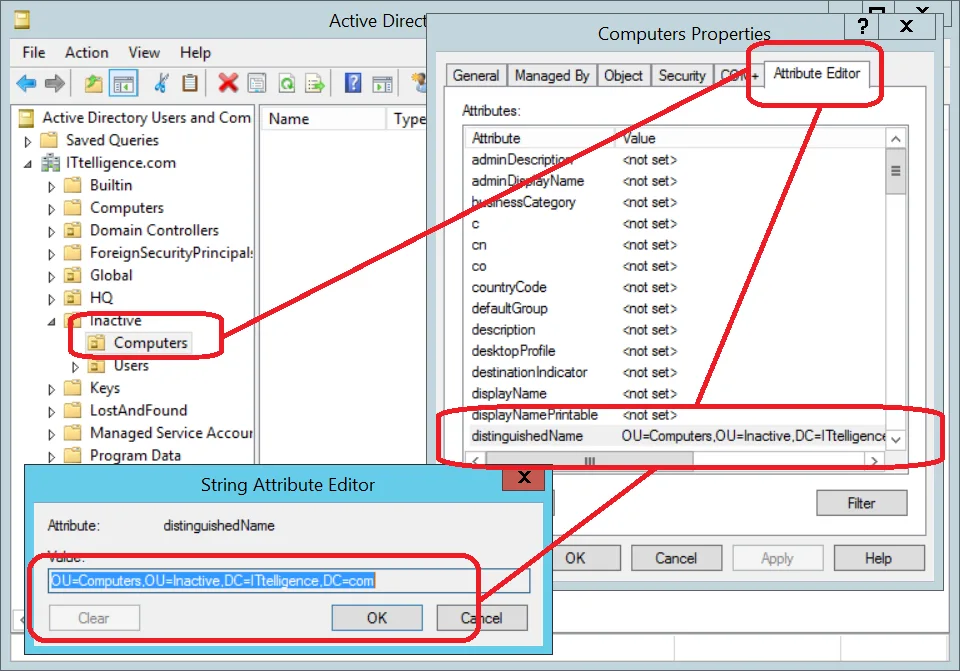Collapse the Inactive OU
Image resolution: width=960 pixels, height=671 pixels.
click(51, 321)
